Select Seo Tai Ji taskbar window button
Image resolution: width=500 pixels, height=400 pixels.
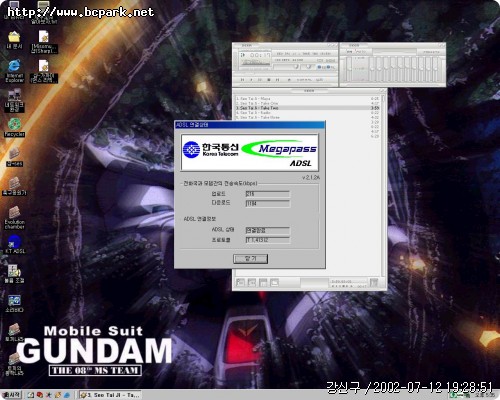coord(110,395)
